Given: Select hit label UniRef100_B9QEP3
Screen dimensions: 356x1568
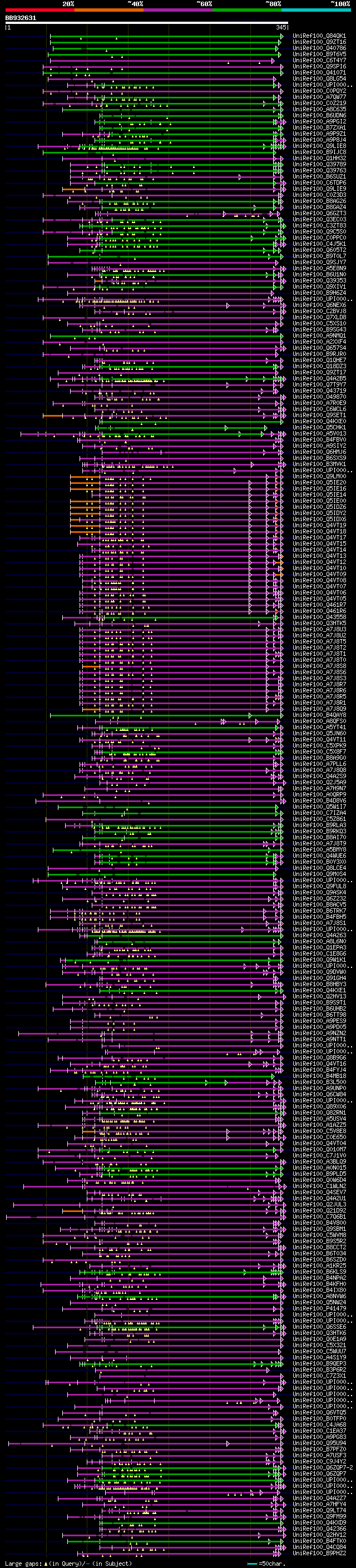Looking at the screenshot, I should click(319, 1363).
